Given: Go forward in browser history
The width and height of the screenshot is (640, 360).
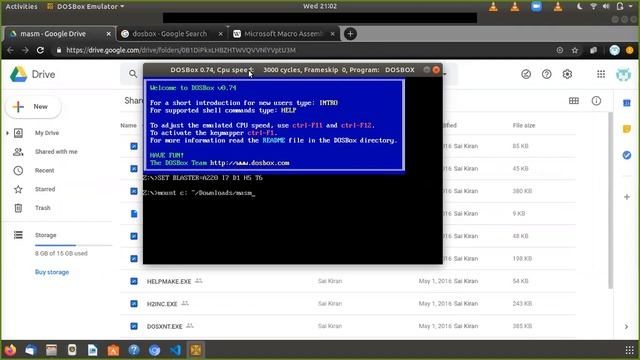Looking at the screenshot, I should coord(25,50).
